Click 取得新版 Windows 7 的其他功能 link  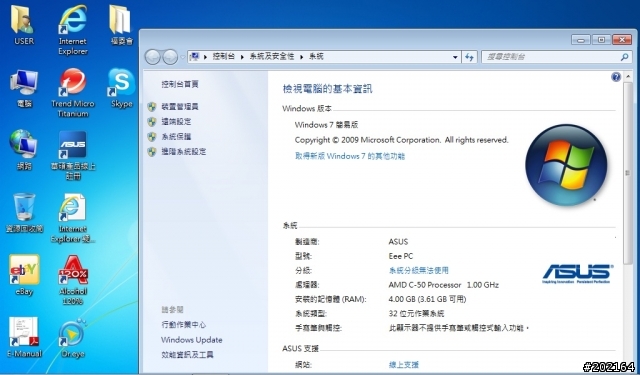coord(350,156)
